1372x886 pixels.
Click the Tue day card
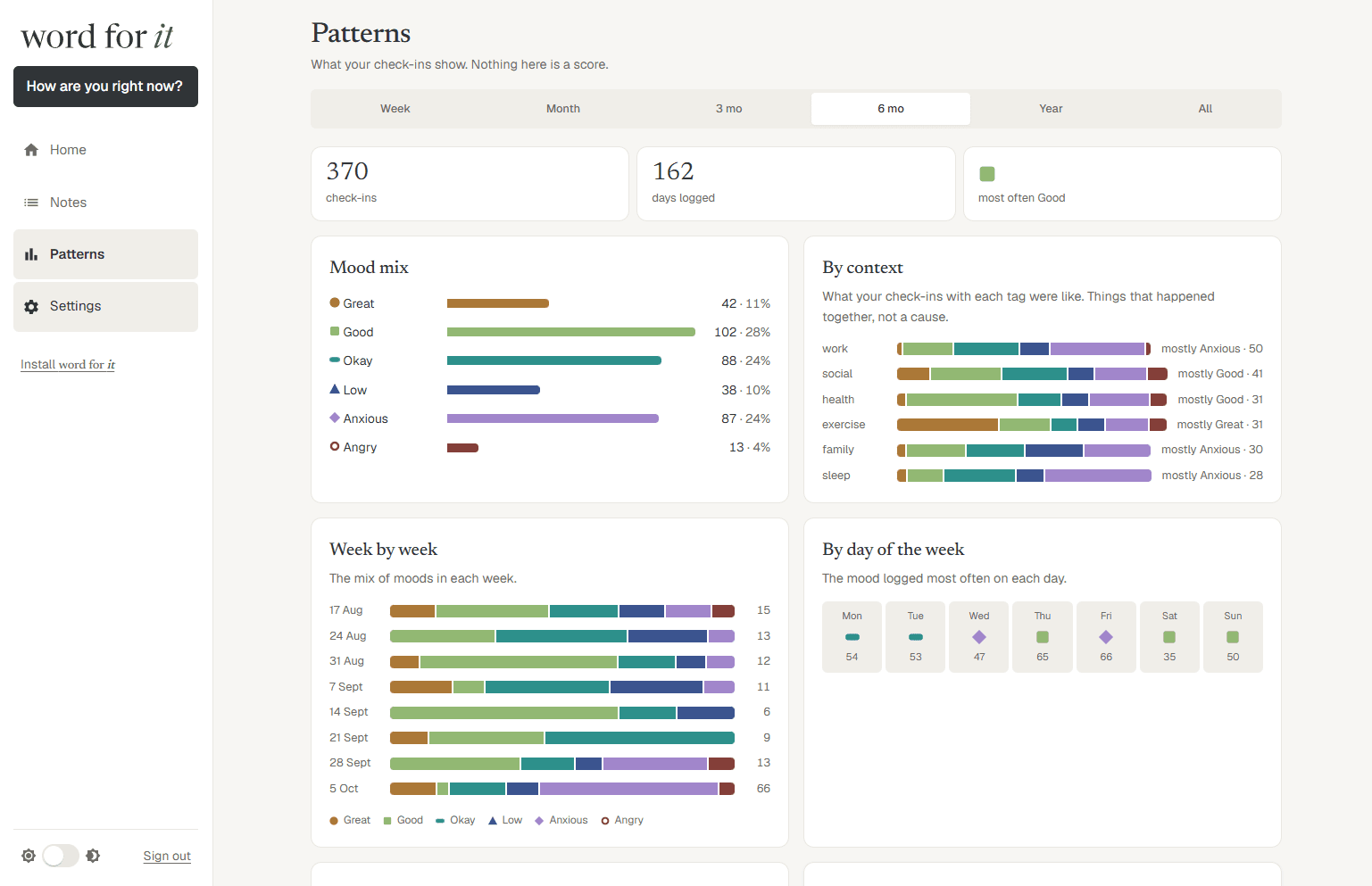tap(916, 637)
